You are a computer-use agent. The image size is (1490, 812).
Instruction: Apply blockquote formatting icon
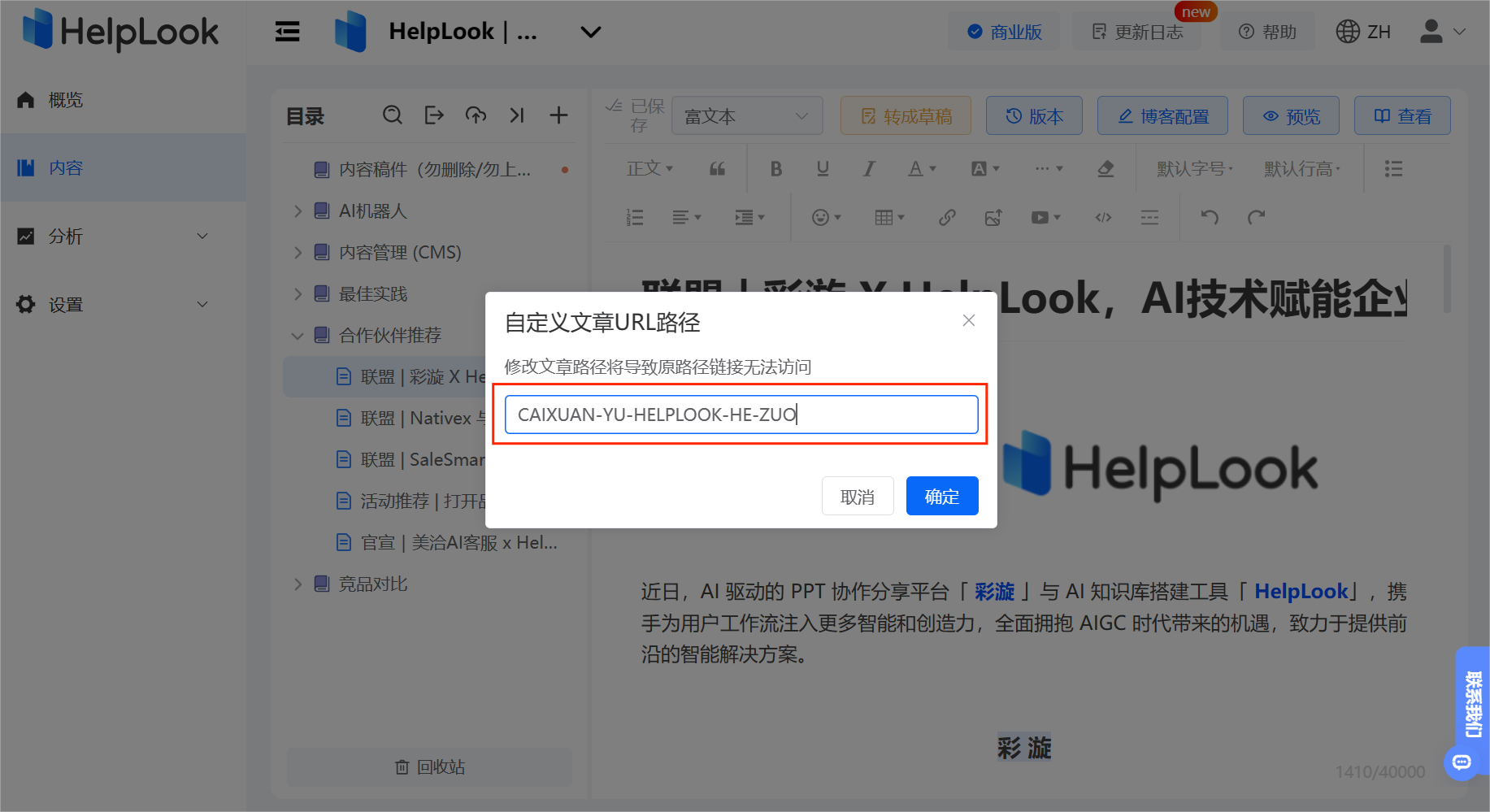(x=717, y=169)
